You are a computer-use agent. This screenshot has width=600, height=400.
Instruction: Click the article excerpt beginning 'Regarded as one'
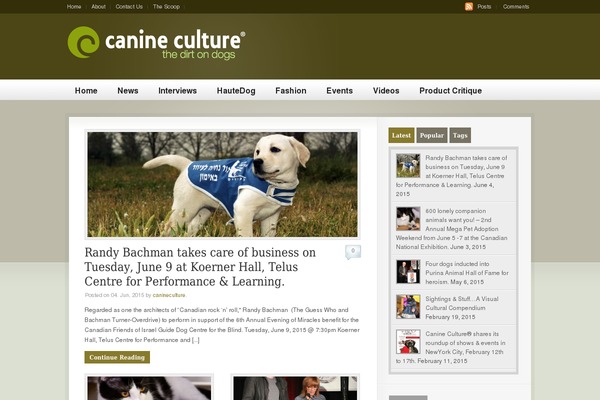point(222,325)
